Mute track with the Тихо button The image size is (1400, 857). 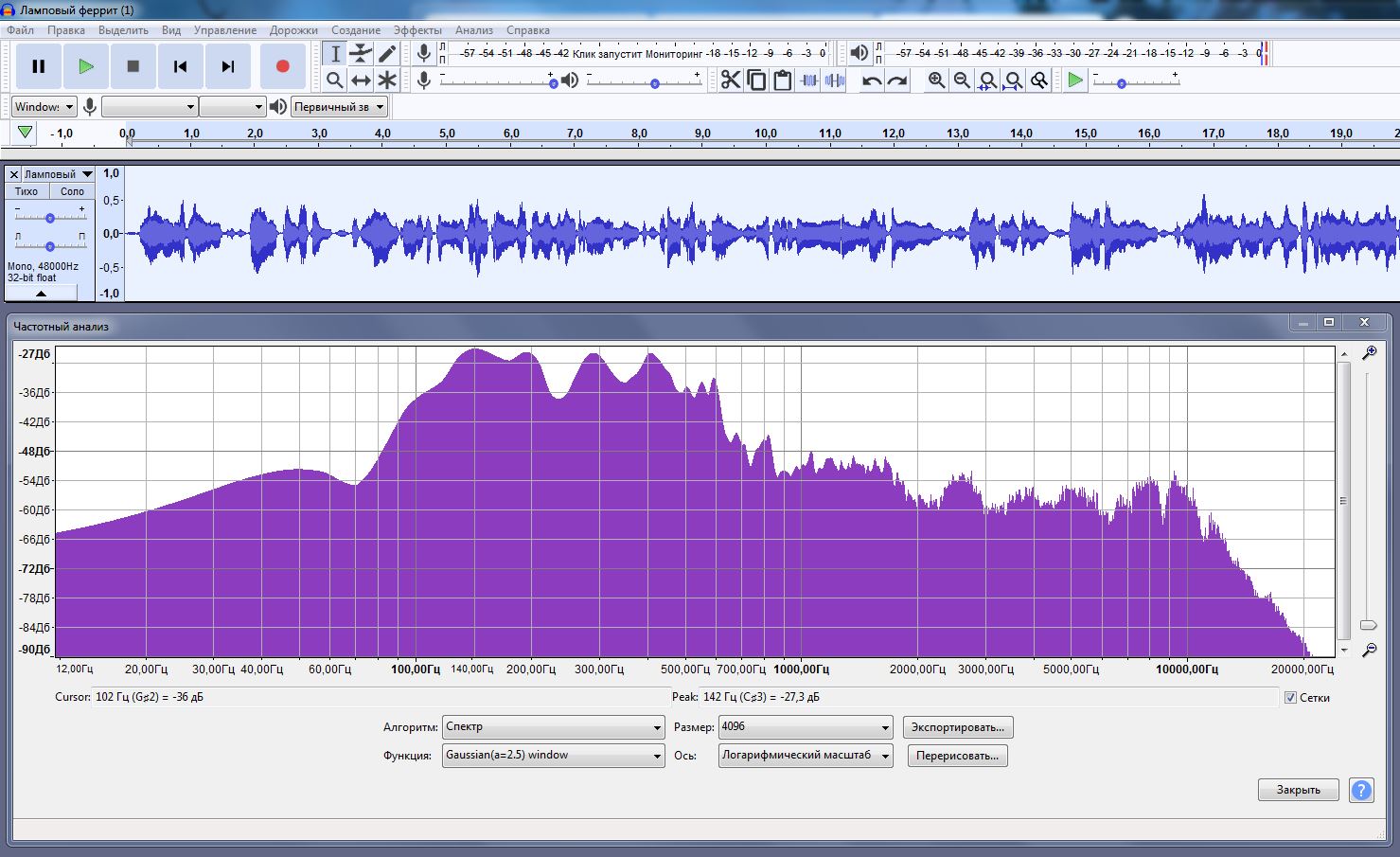[27, 191]
